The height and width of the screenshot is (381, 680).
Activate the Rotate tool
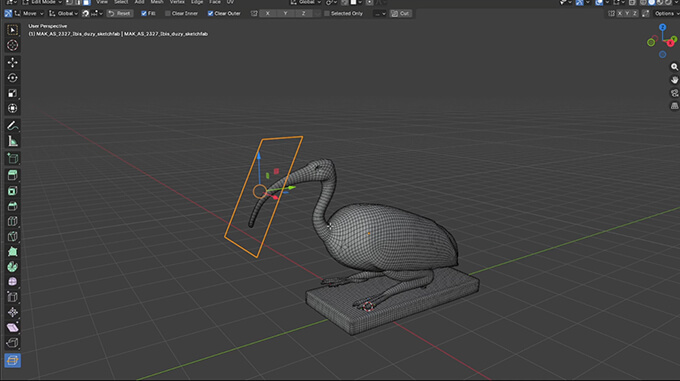(13, 78)
